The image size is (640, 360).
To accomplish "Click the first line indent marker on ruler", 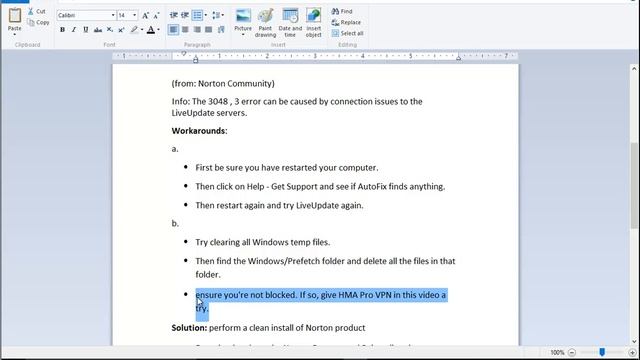I will coord(184,53).
